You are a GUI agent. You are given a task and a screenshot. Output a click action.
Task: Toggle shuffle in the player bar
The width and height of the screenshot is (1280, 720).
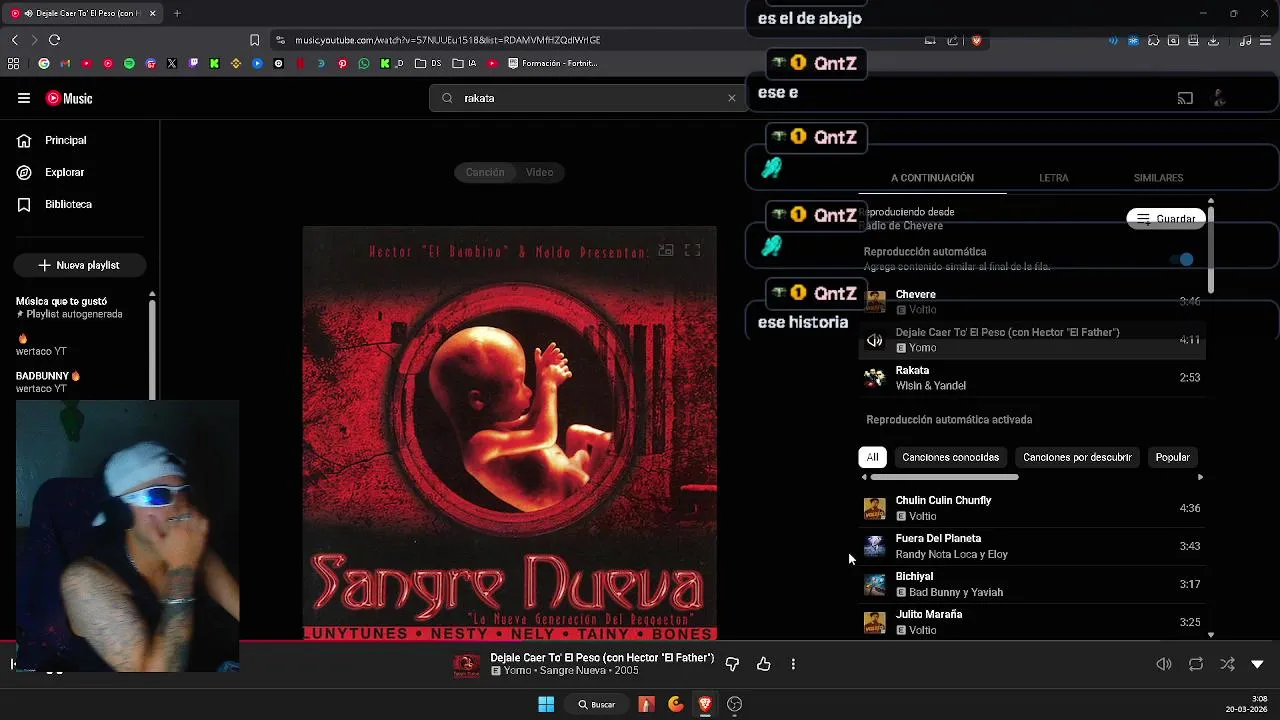(x=1227, y=664)
